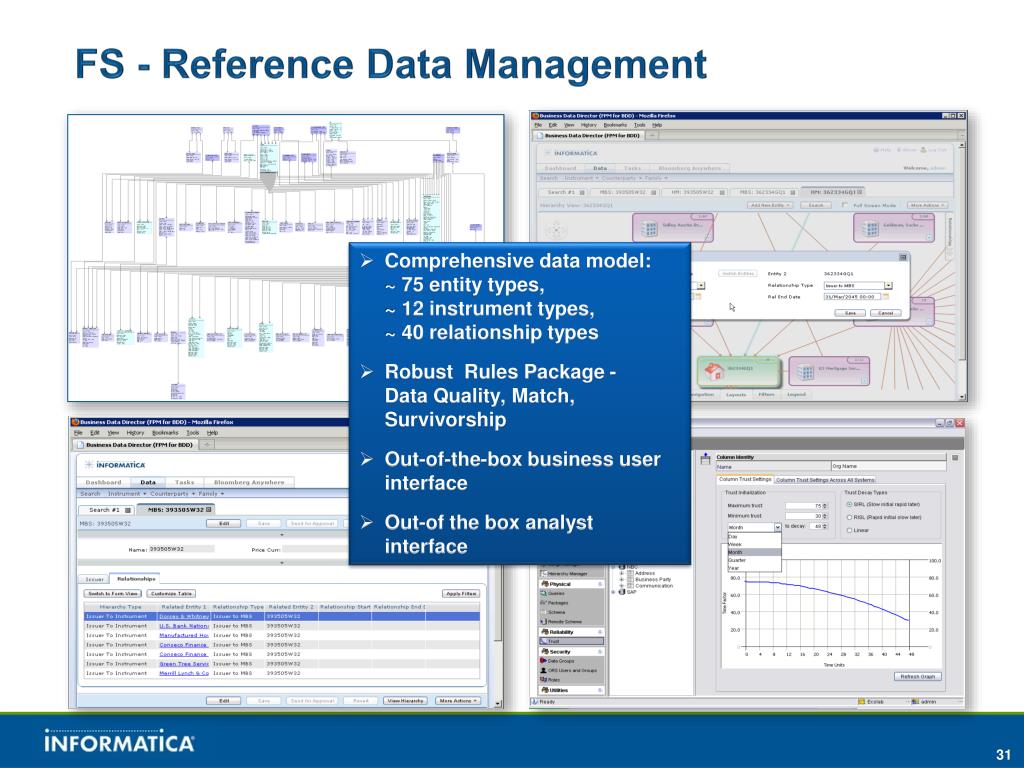The image size is (1024, 768).
Task: Click navigation compass control in hierarchy view
Action: (x=555, y=230)
